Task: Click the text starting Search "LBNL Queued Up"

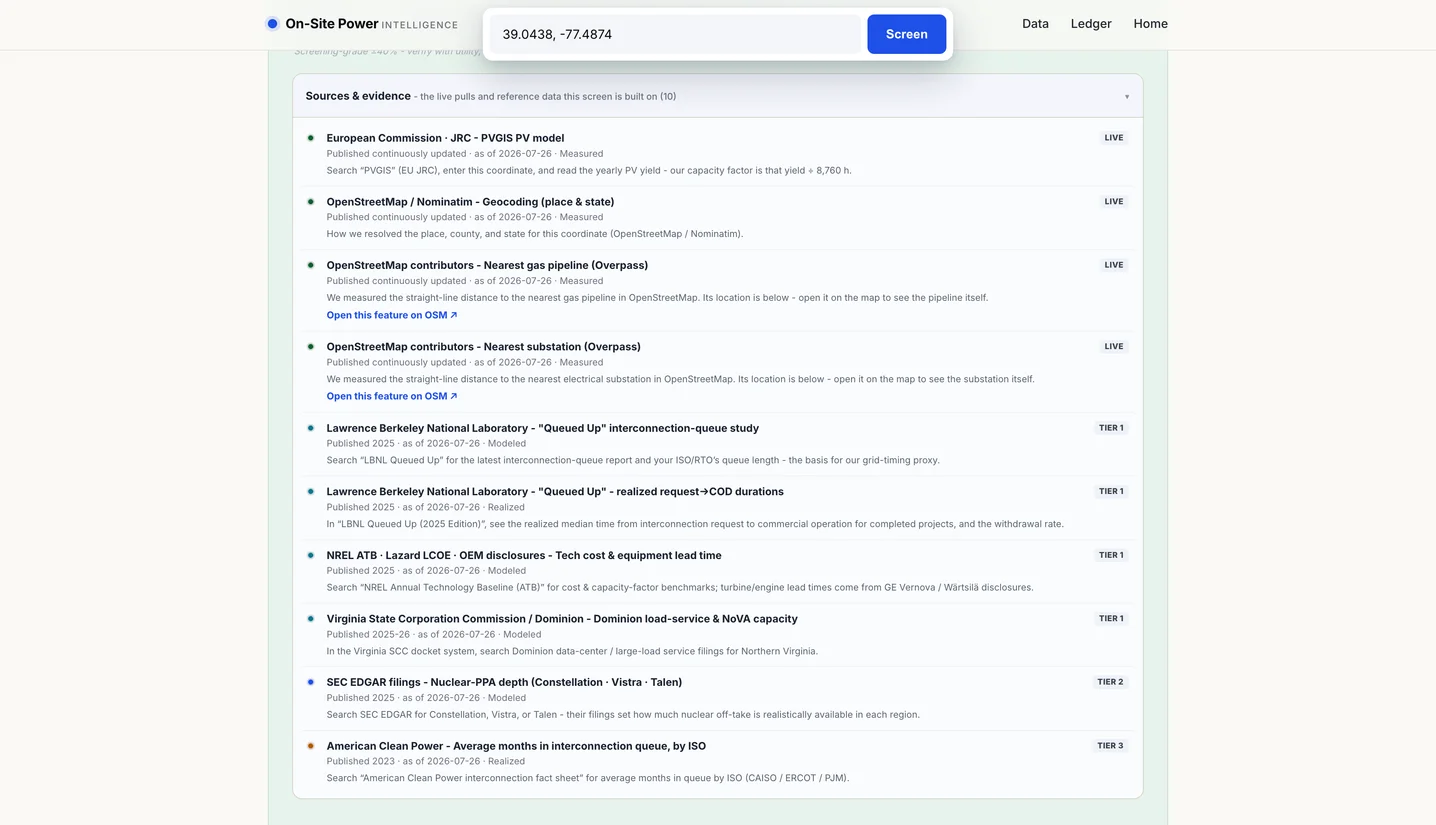Action: click(633, 461)
